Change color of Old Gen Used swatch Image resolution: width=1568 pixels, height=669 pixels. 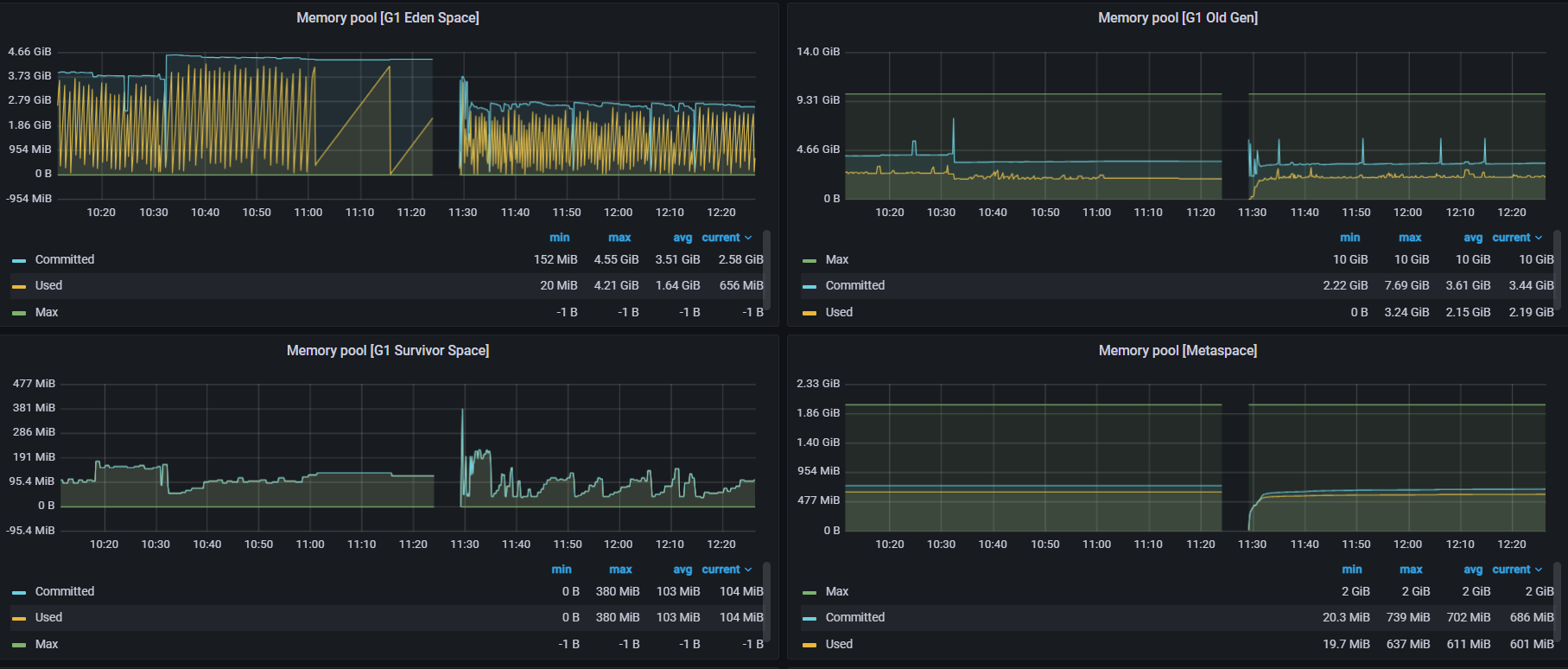(809, 313)
